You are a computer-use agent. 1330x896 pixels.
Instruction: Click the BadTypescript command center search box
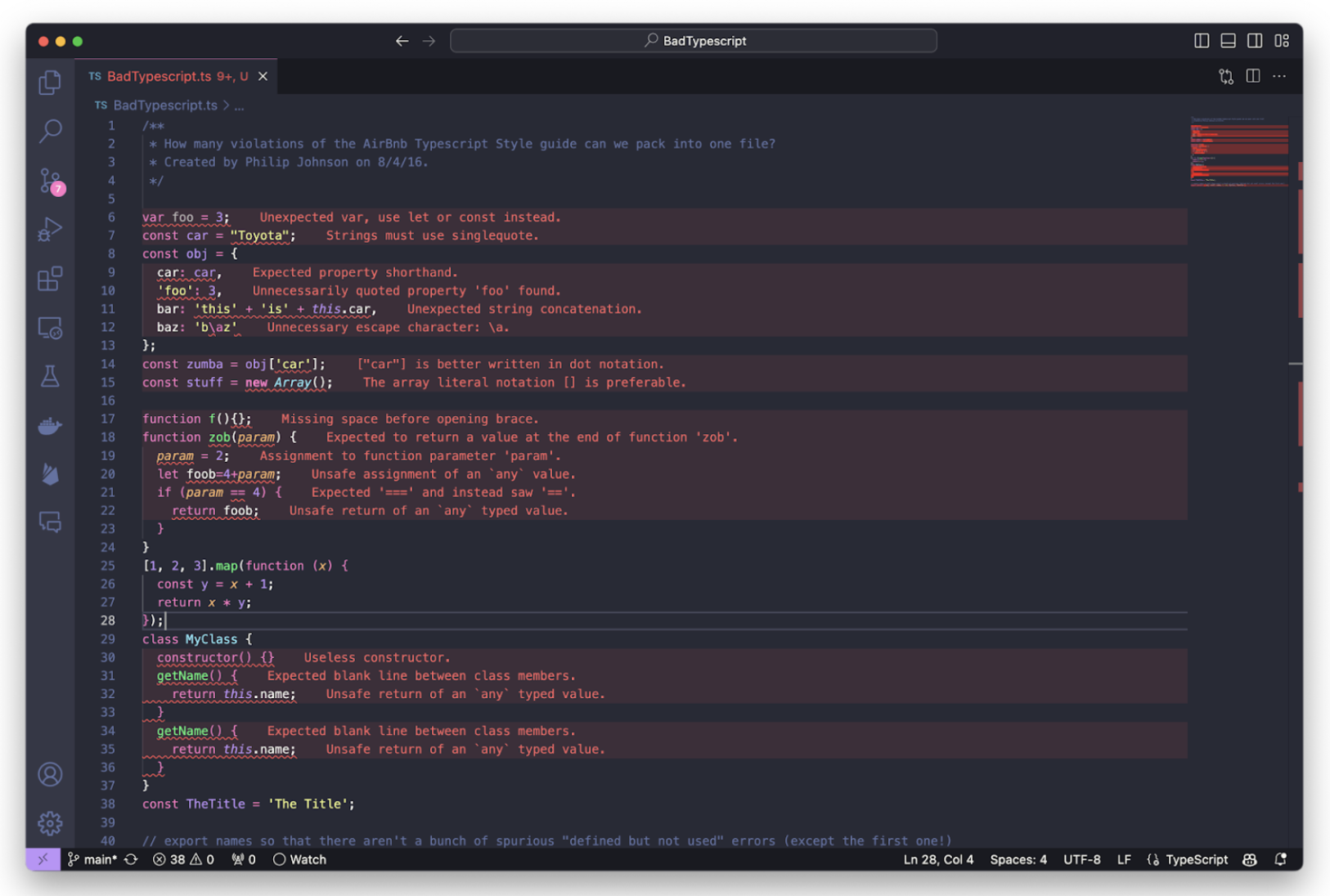coord(694,41)
